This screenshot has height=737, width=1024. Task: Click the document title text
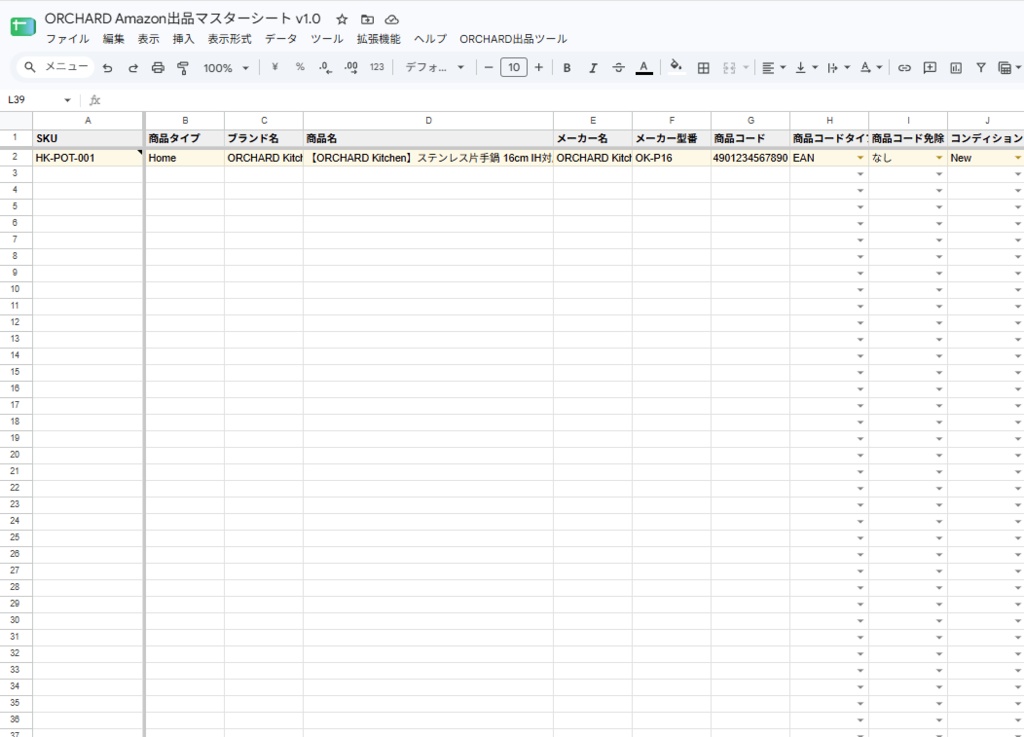[x=182, y=19]
